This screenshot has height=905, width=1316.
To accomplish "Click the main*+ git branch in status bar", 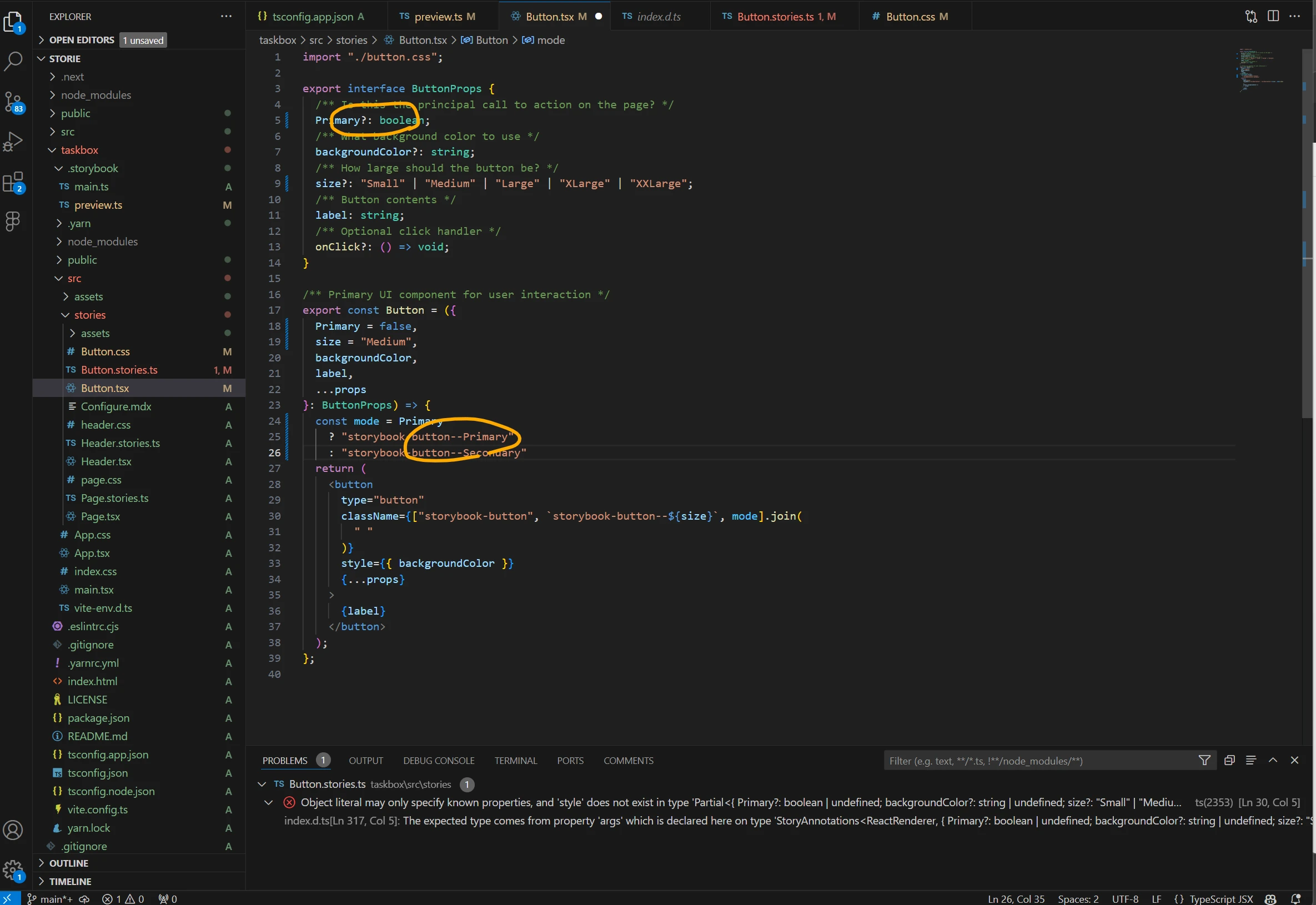I will pyautogui.click(x=50, y=899).
